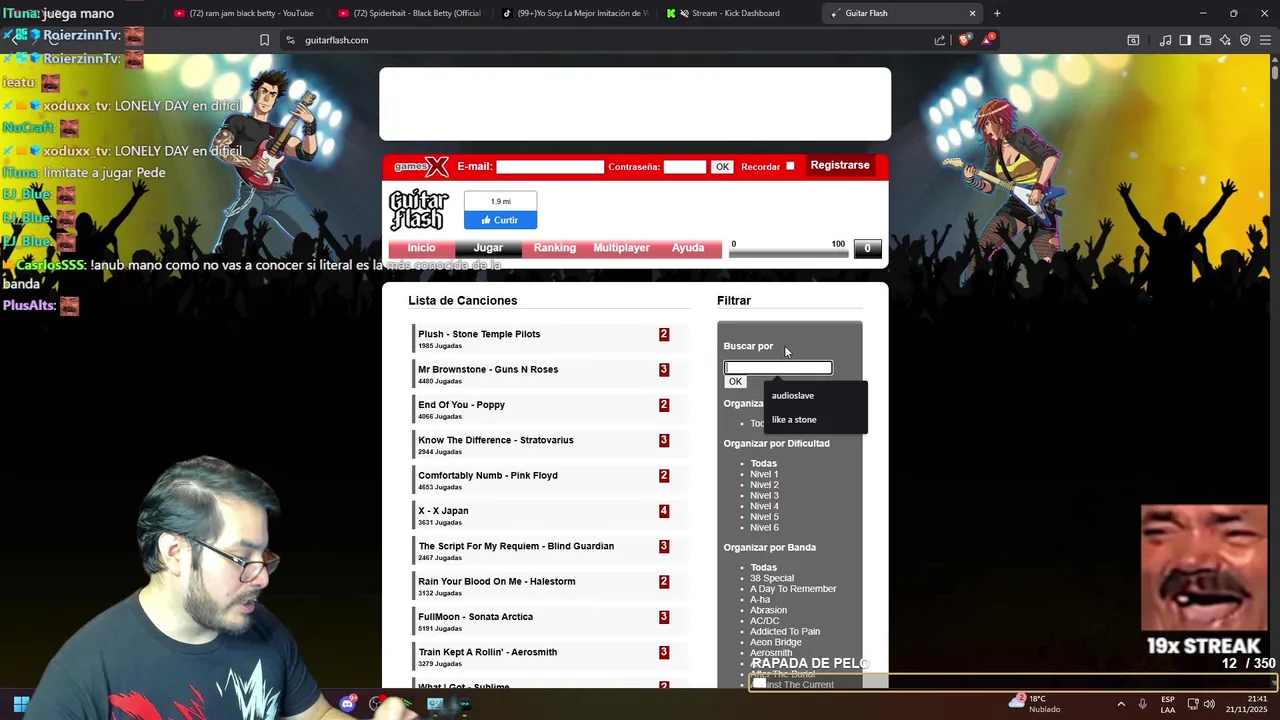
Task: Click the Guitar Flash logo
Action: coord(419,210)
